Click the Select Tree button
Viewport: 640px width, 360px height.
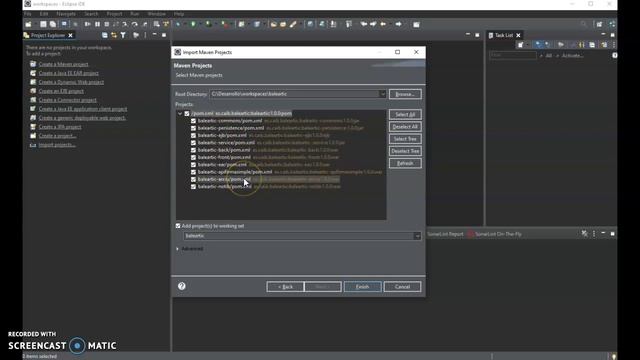405,139
